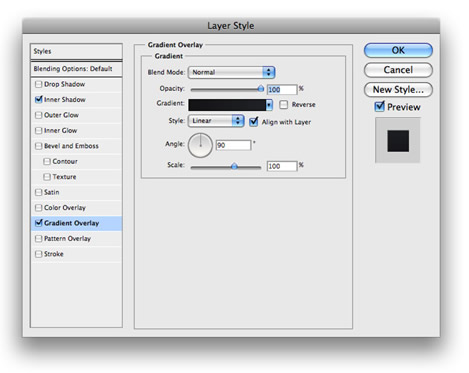The width and height of the screenshot is (469, 373).
Task: Select the Styles list header
Action: point(76,51)
